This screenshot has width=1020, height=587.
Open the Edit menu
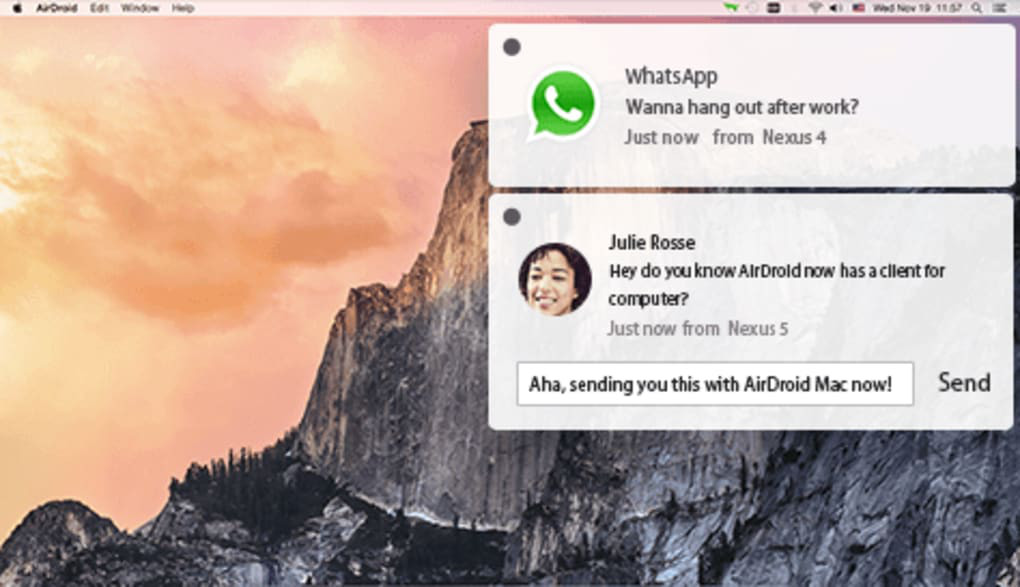coord(99,8)
